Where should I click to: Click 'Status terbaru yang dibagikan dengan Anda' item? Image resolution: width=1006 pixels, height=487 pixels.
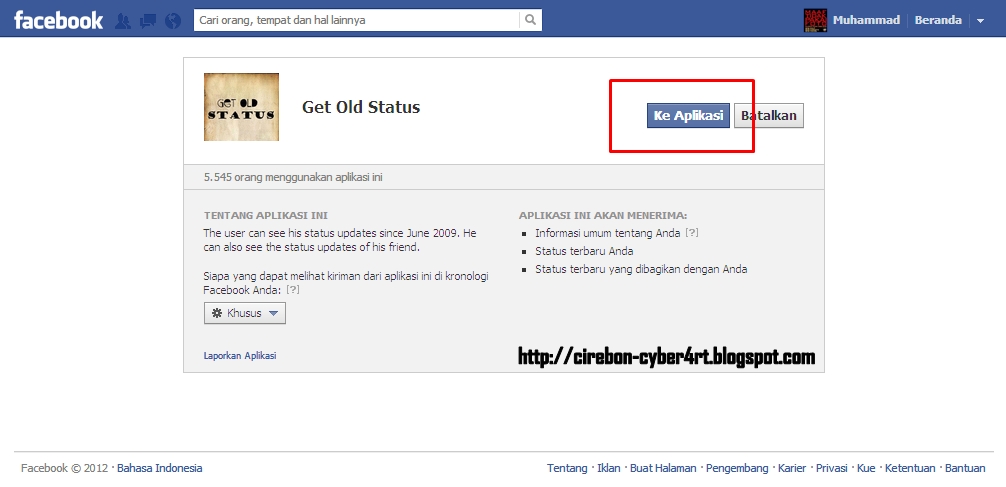pos(642,269)
